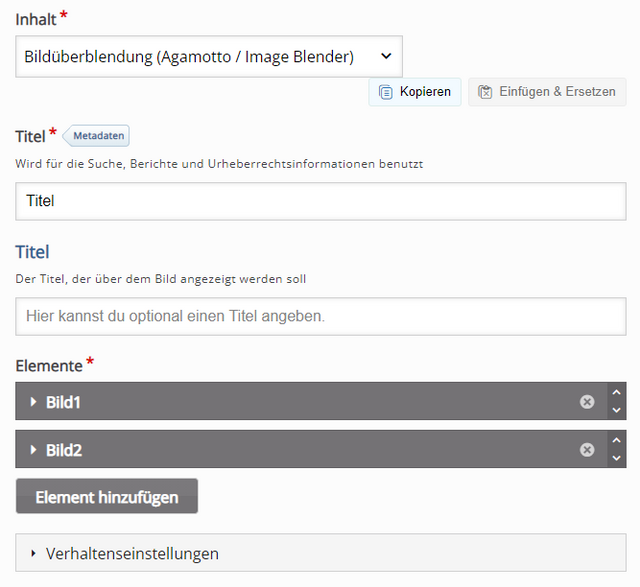Expand the Bild1 element triangle

pos(33,402)
